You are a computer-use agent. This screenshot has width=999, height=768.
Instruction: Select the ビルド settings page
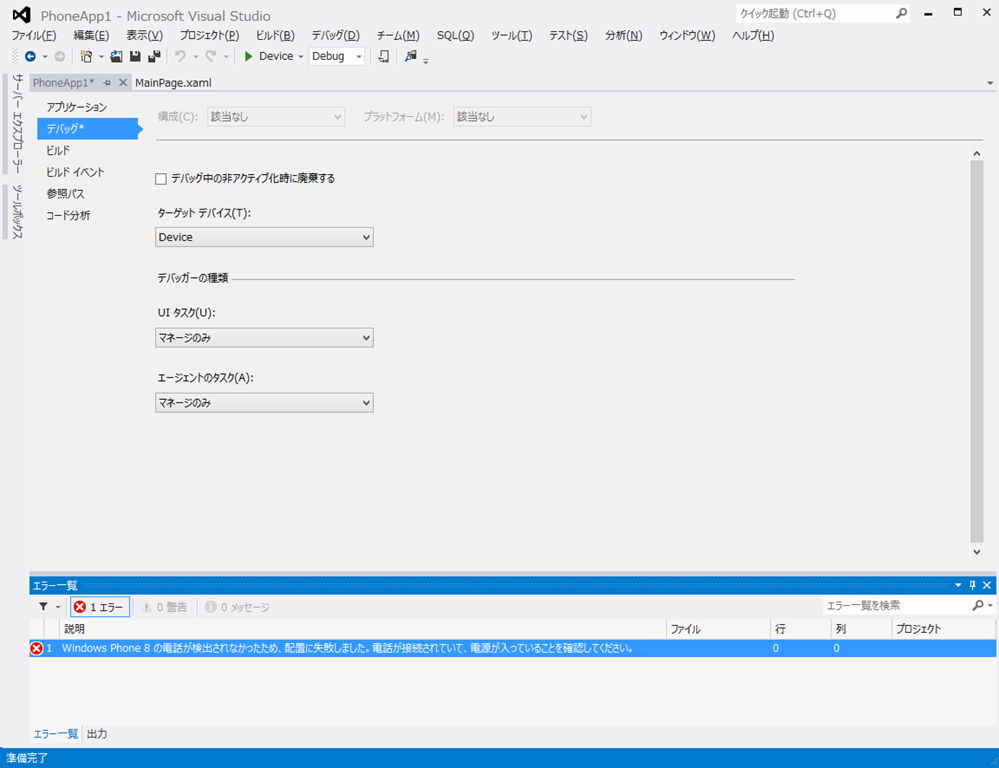click(58, 150)
